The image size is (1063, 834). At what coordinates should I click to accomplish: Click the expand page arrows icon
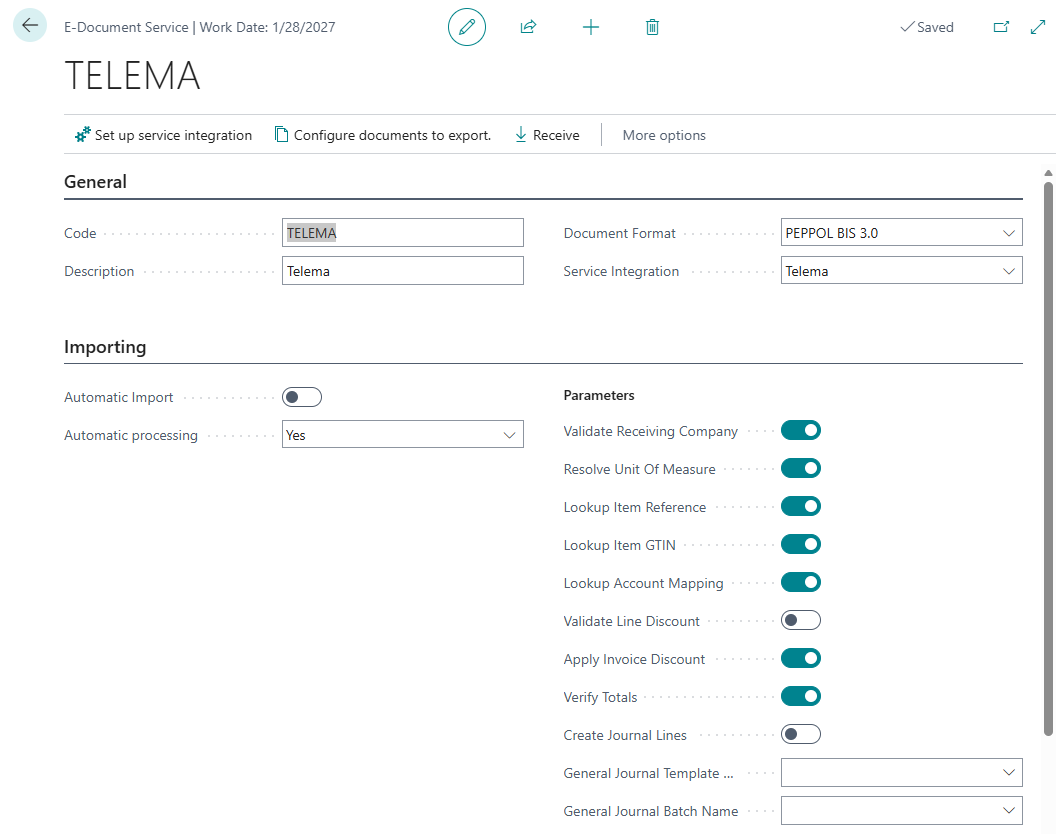pos(1037,27)
